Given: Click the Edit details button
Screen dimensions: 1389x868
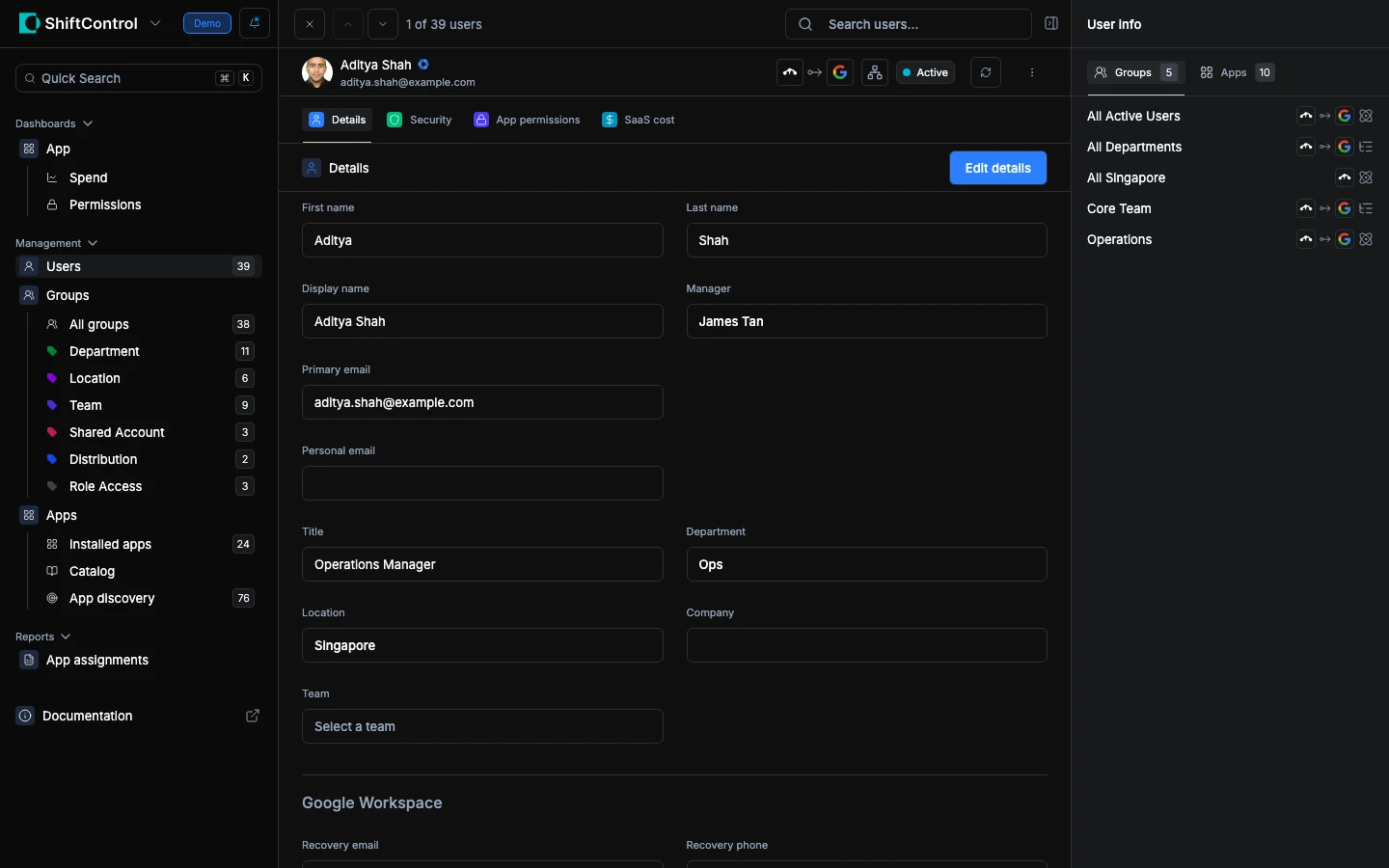Looking at the screenshot, I should (x=997, y=168).
